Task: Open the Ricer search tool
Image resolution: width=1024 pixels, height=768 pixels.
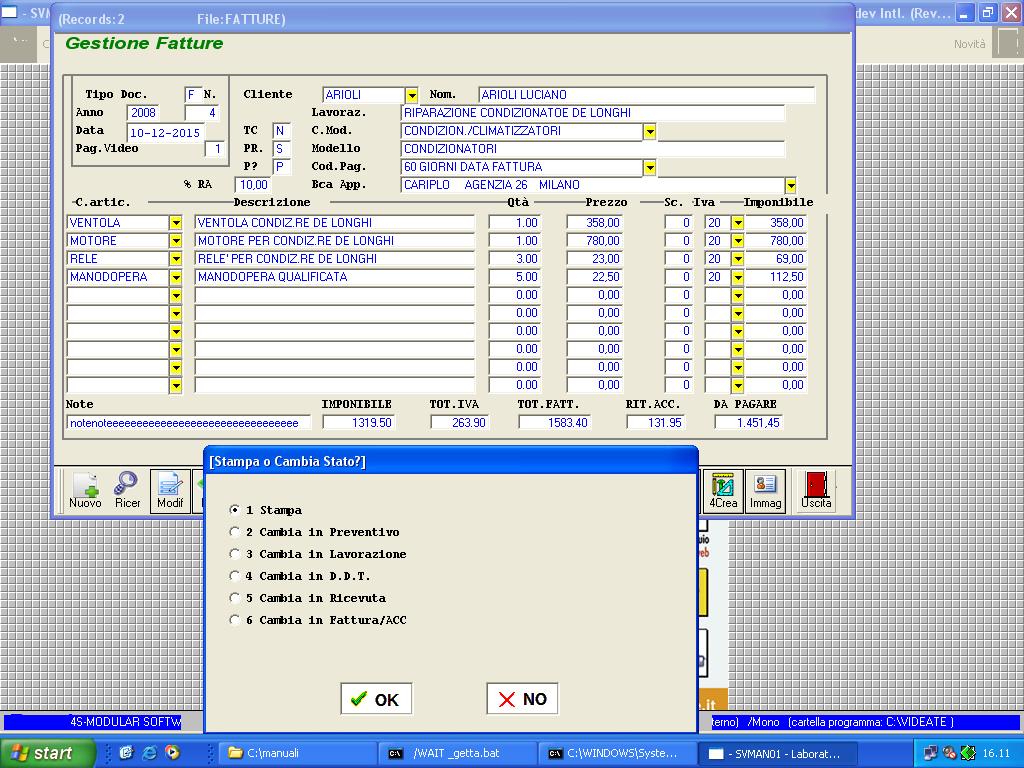Action: pos(127,490)
